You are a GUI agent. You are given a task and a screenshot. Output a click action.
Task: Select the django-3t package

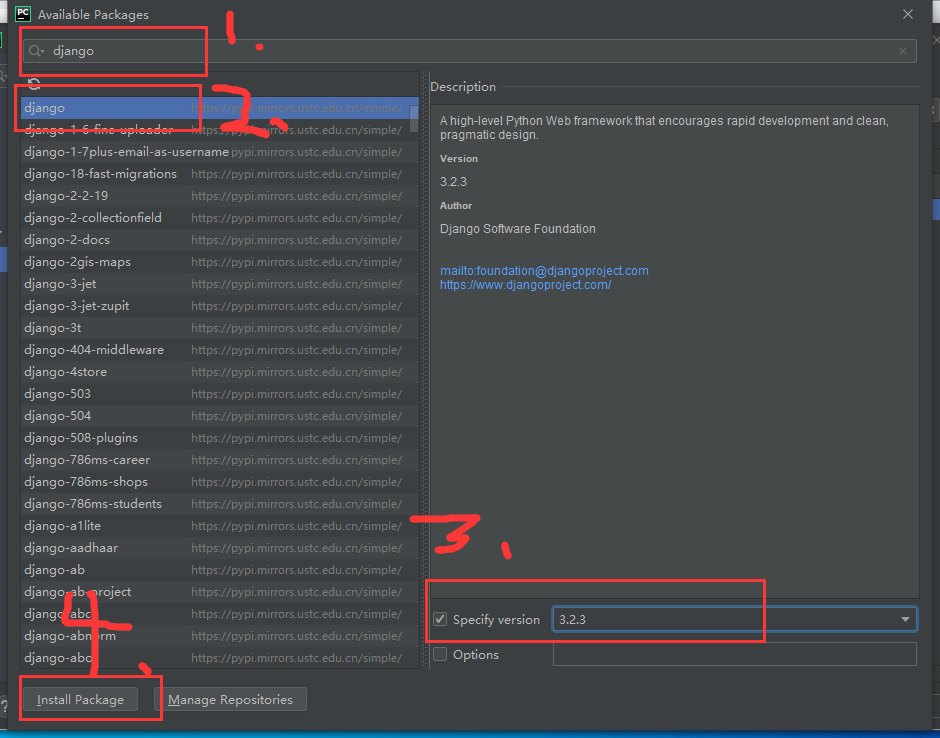(219, 328)
